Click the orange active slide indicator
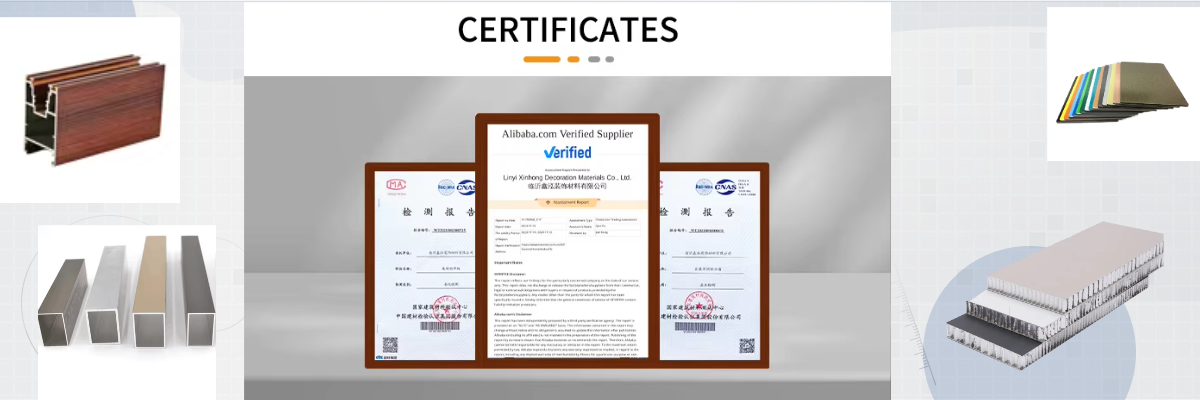The image size is (1200, 400). coord(541,59)
